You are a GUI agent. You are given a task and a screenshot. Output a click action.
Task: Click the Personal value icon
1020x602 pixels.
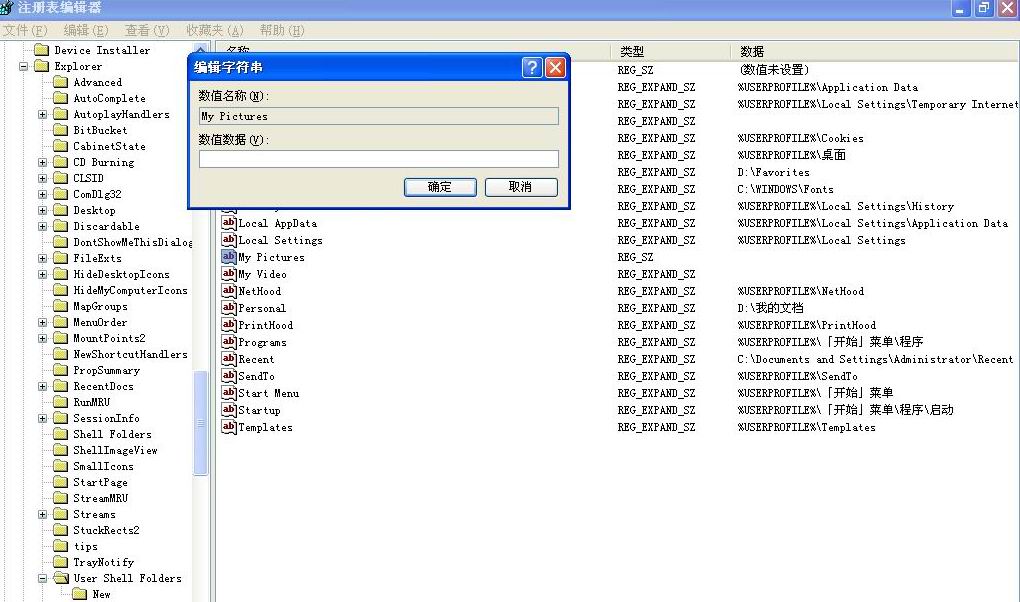[229, 308]
